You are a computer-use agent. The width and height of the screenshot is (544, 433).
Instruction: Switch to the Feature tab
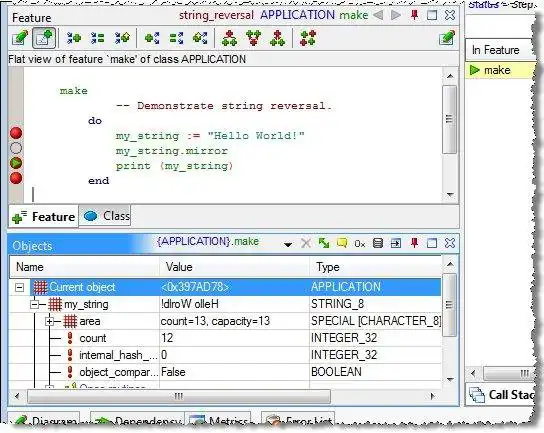tap(43, 216)
